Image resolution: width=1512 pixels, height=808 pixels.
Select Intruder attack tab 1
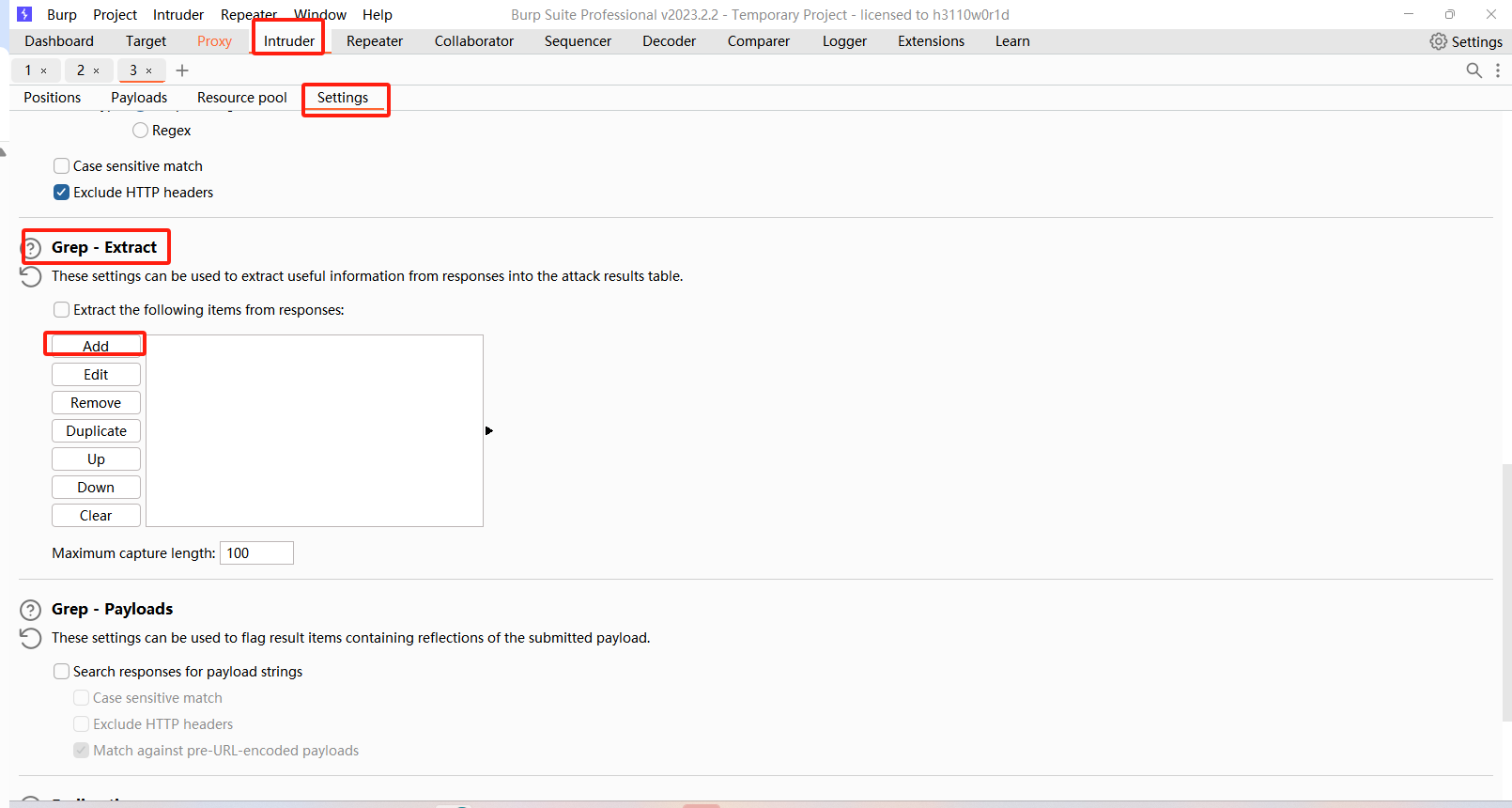(x=28, y=70)
